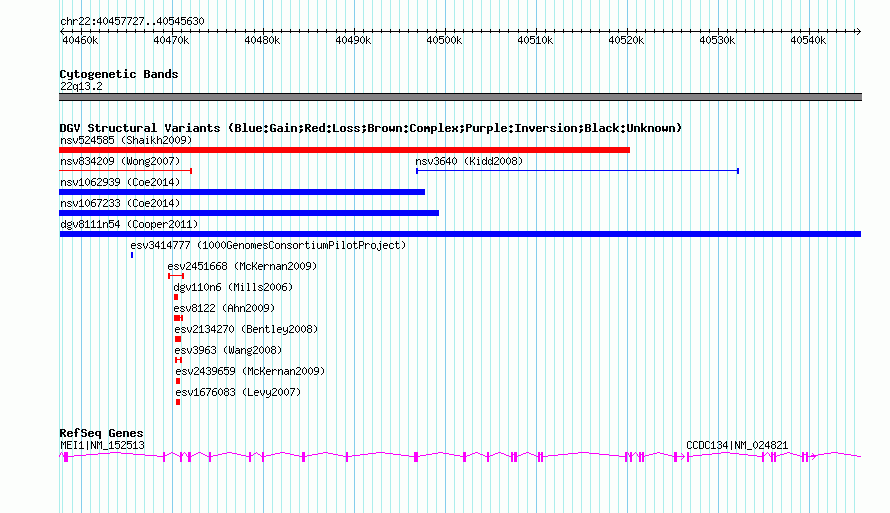Click the 40520k ruler label
890x513 pixels.
click(626, 40)
